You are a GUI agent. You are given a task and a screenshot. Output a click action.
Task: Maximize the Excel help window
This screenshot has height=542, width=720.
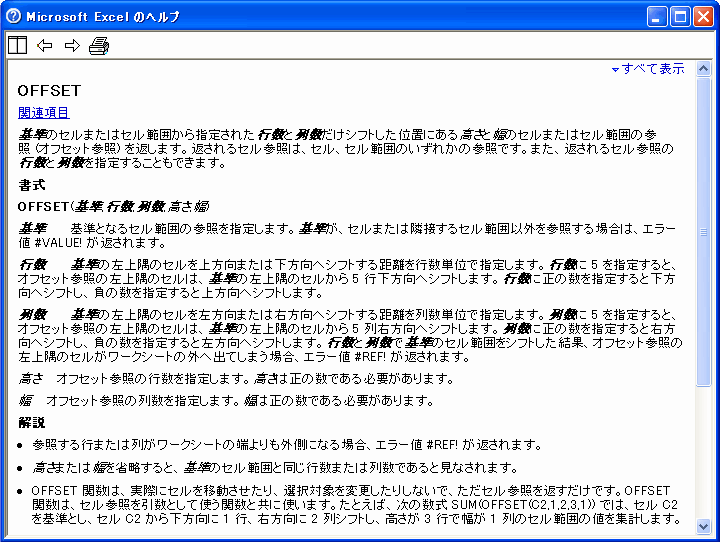tap(680, 17)
